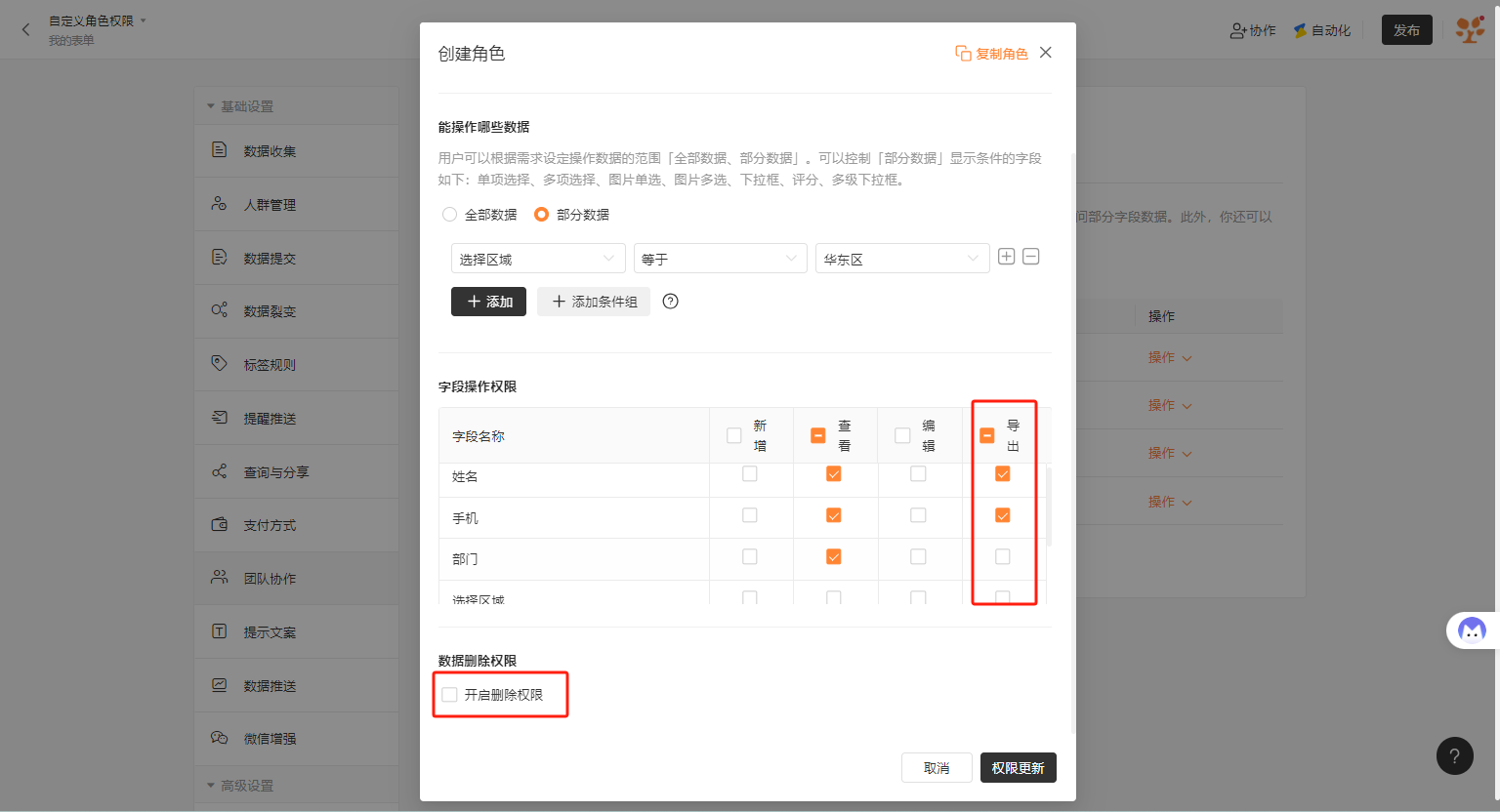The height and width of the screenshot is (812, 1500).
Task: Uncheck 导出 for the 手机 row
Action: point(1003,515)
